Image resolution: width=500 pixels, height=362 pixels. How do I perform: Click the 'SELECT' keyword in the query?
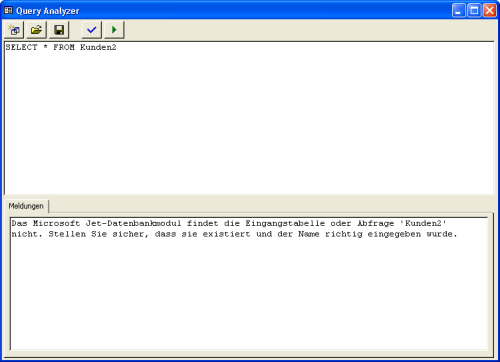point(21,47)
